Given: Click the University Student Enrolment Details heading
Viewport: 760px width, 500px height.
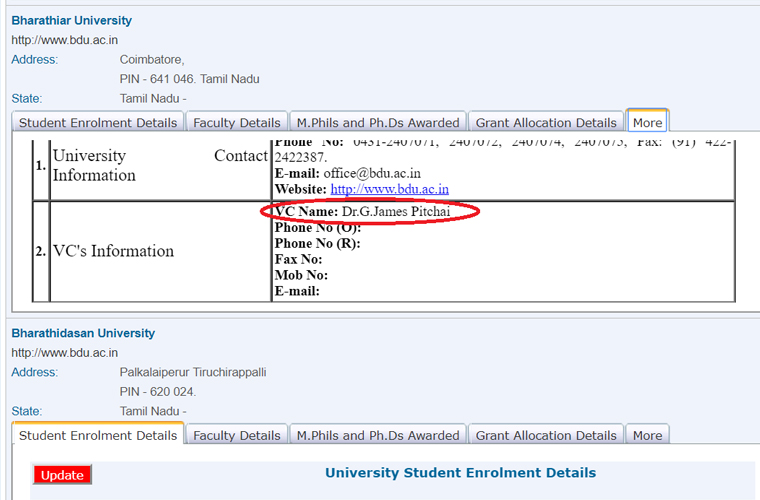Looking at the screenshot, I should click(460, 473).
